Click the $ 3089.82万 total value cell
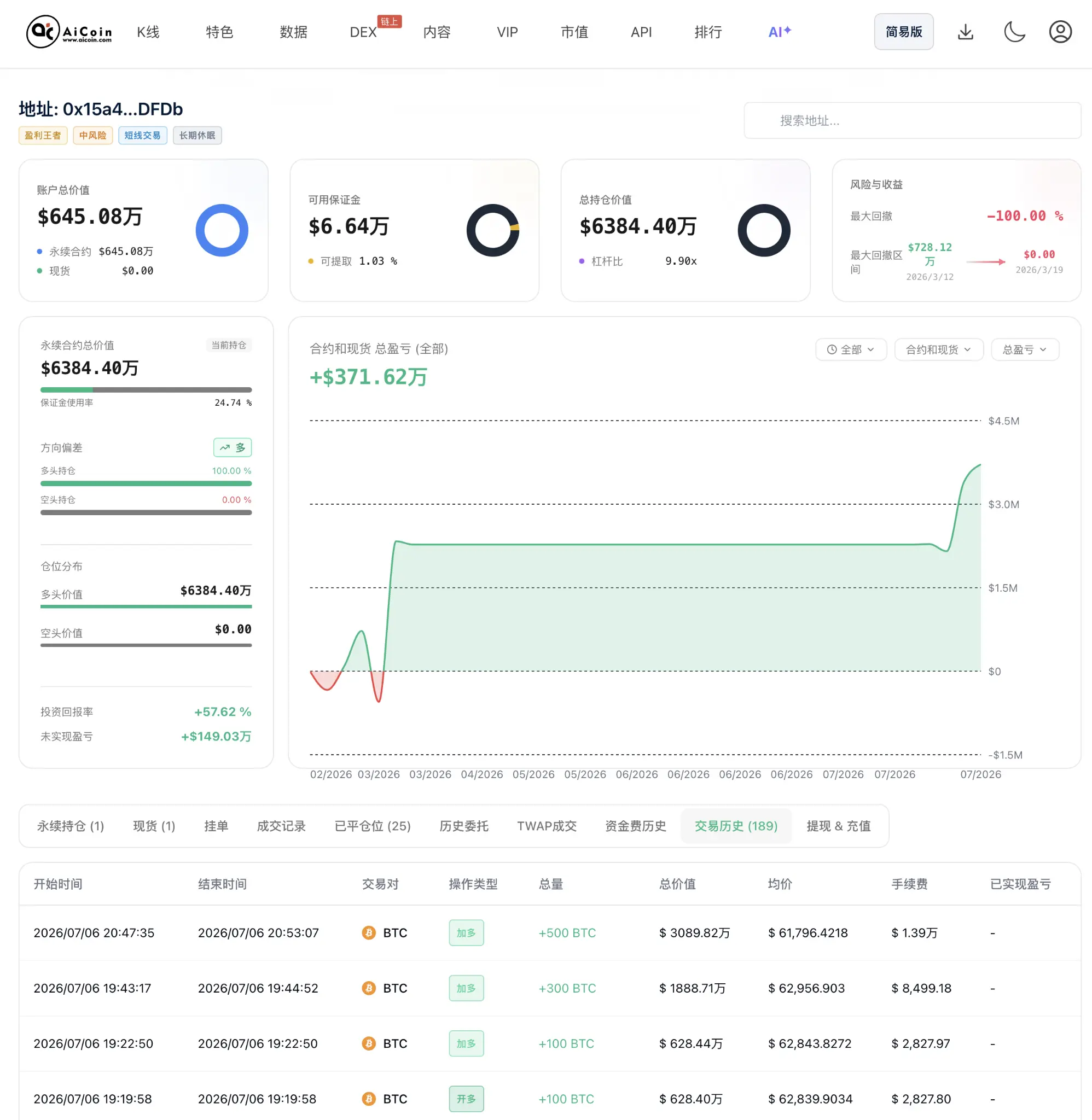Screen dimensions: 1092x1120 coord(695,932)
